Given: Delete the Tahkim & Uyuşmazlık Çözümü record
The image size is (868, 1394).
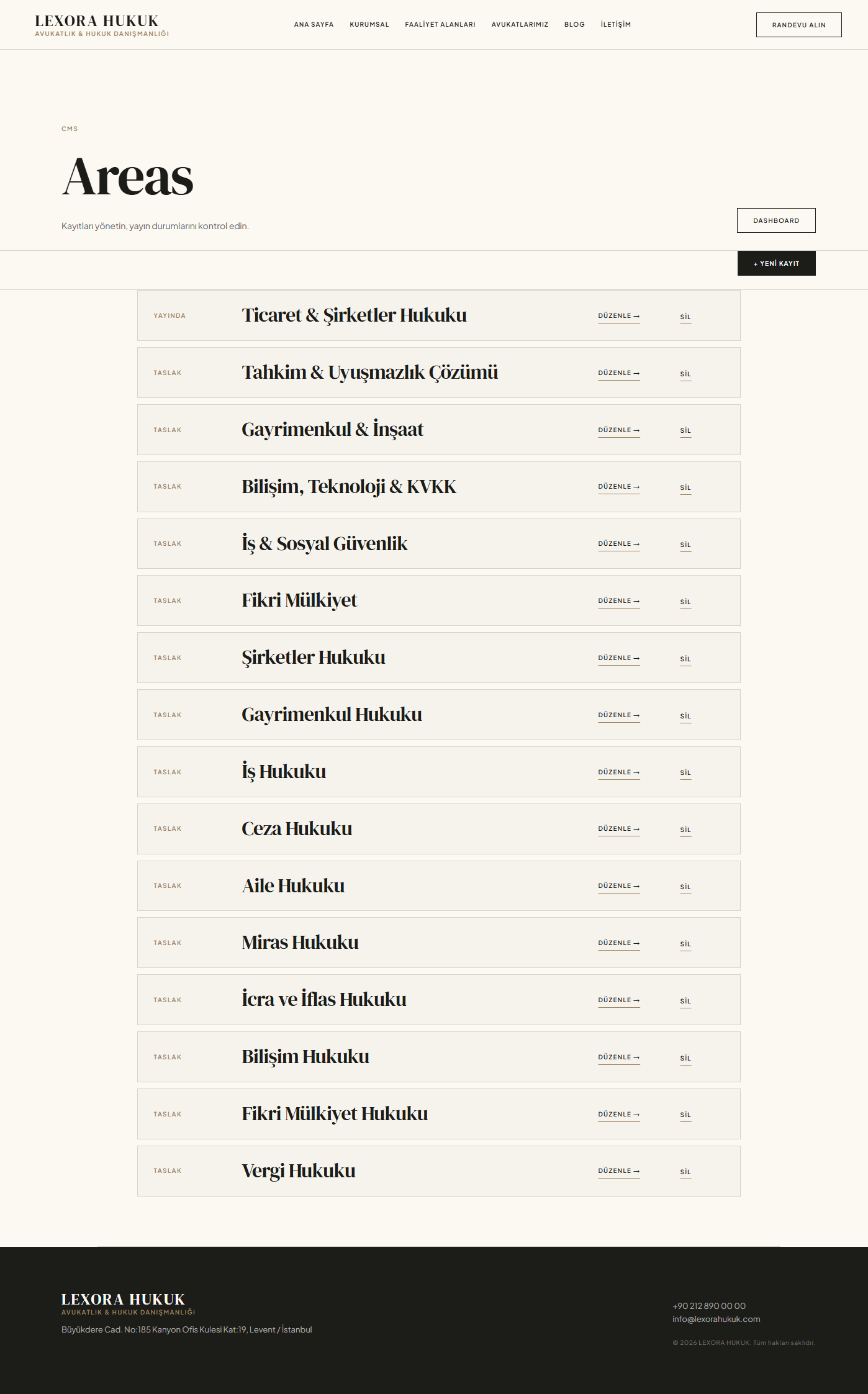Looking at the screenshot, I should [685, 374].
